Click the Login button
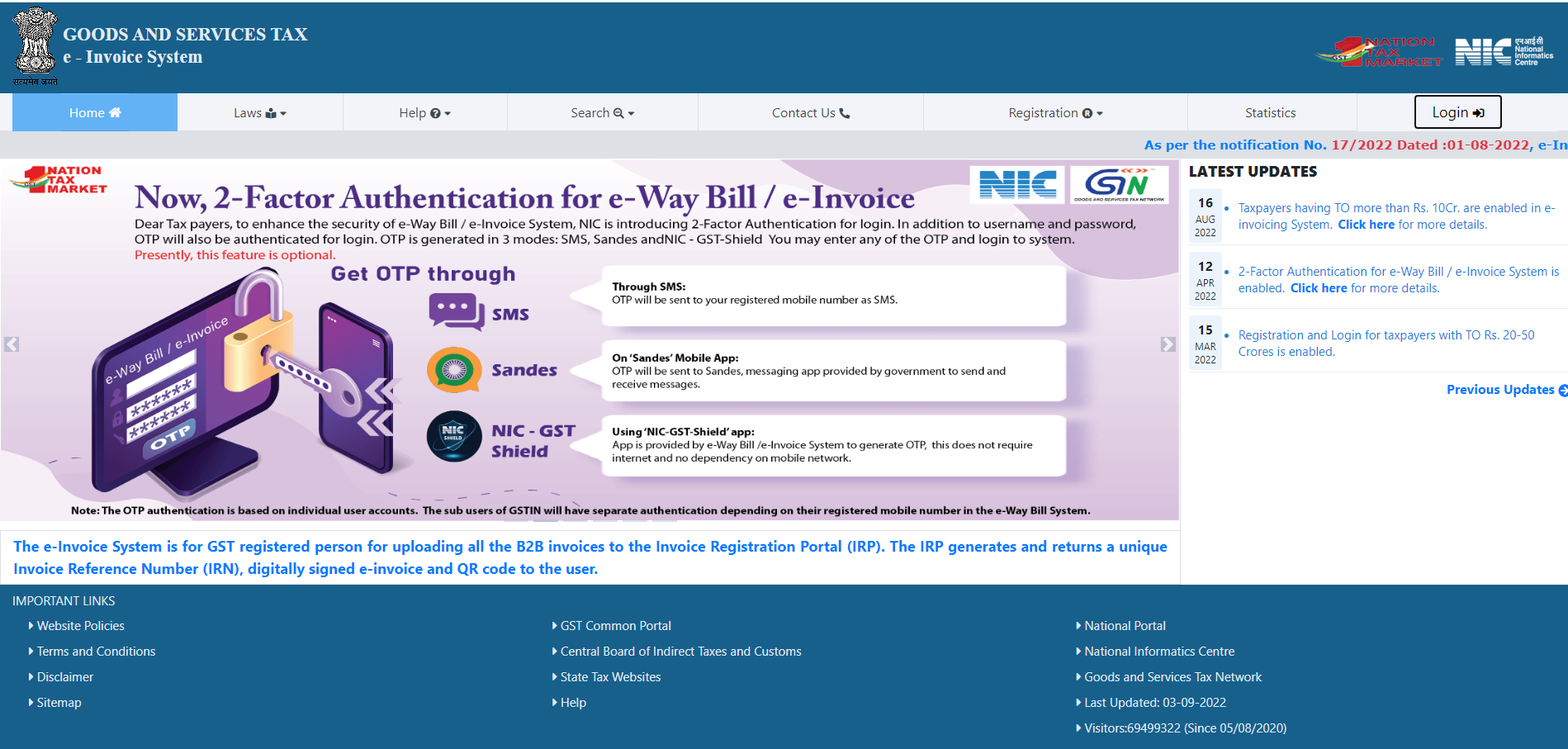 click(x=1457, y=112)
